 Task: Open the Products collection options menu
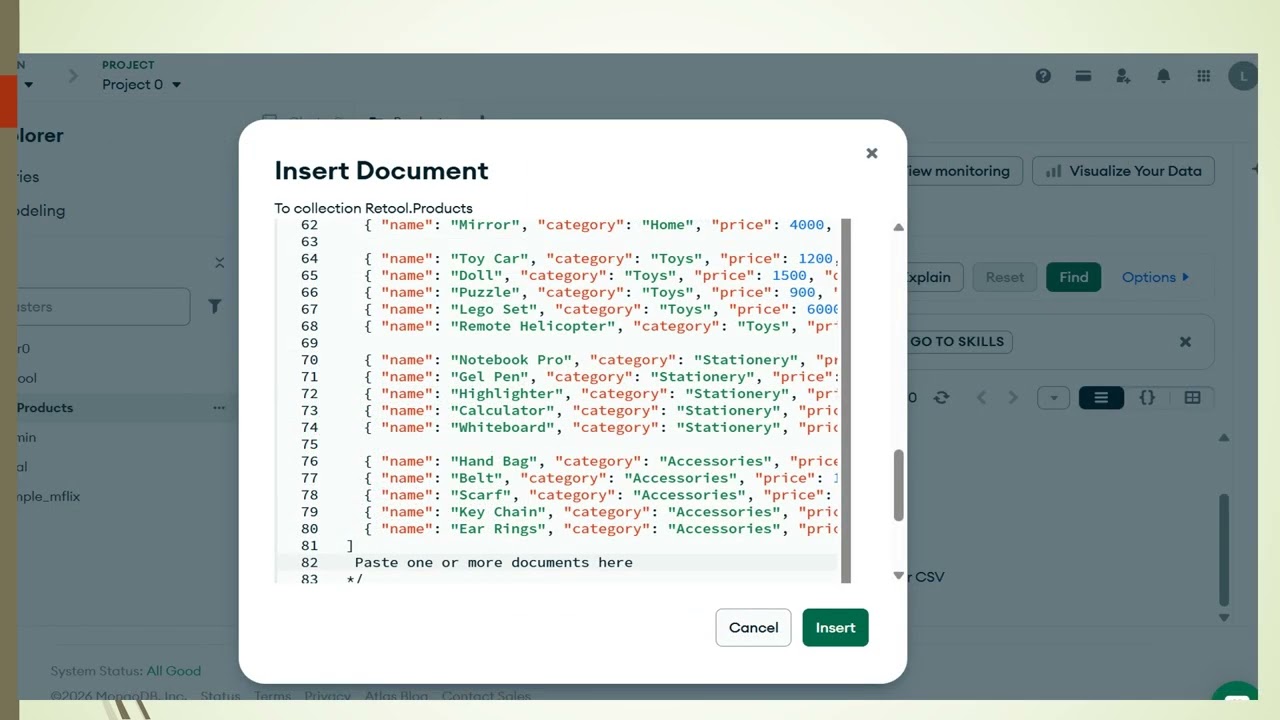(x=219, y=408)
